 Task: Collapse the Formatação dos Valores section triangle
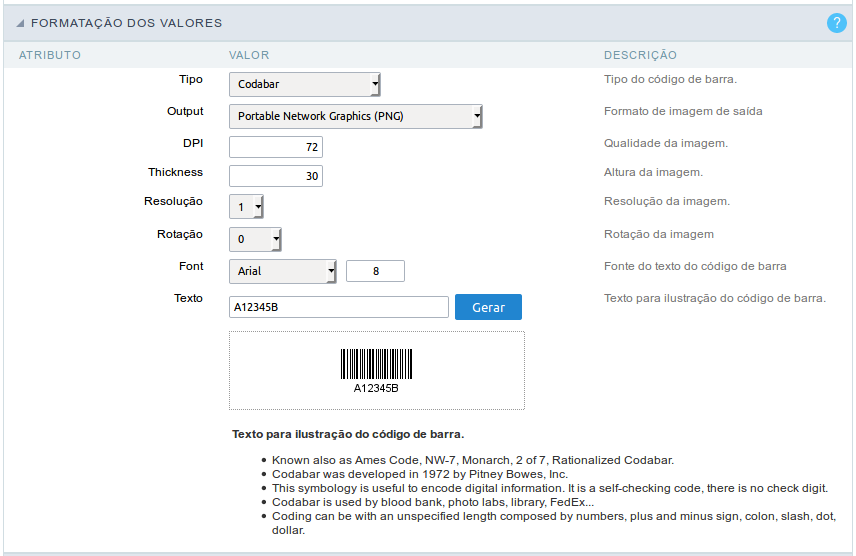click(20, 23)
